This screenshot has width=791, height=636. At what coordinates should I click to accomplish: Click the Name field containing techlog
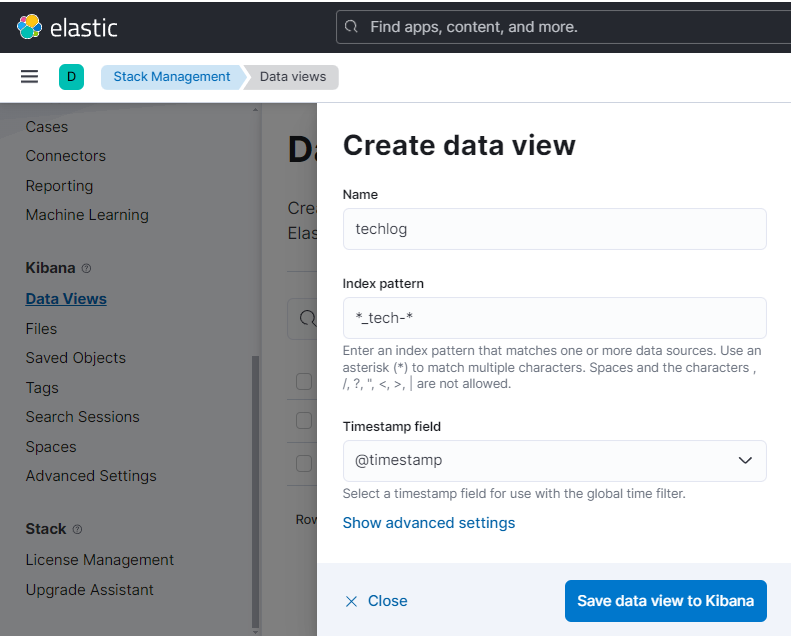point(555,229)
